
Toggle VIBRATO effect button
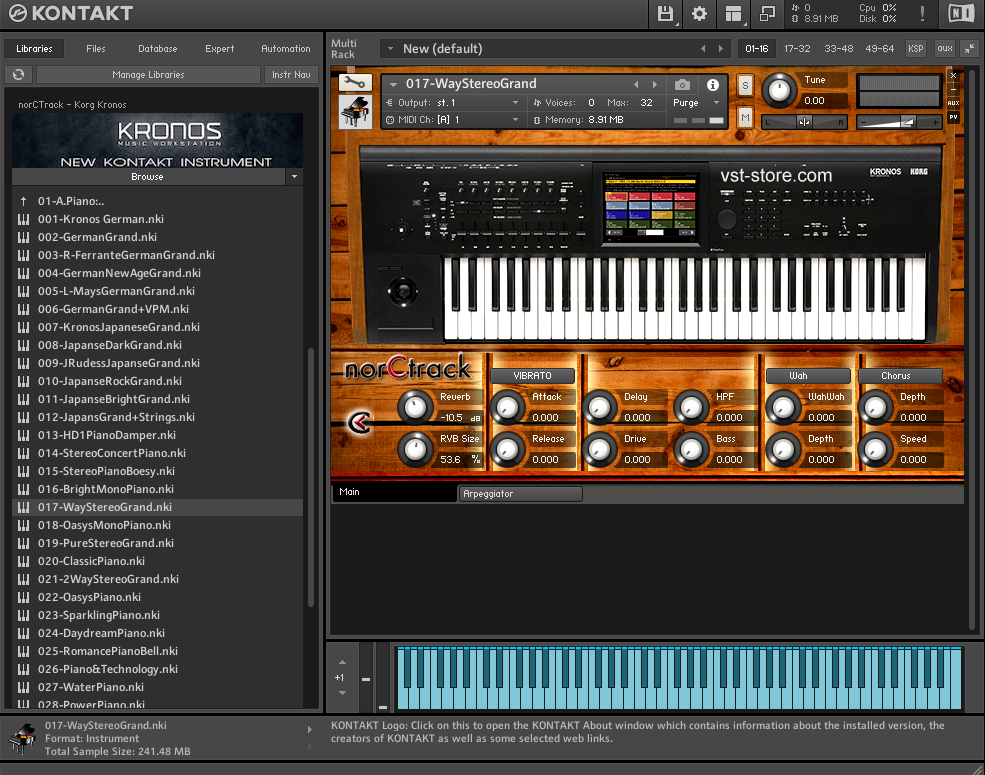[532, 376]
